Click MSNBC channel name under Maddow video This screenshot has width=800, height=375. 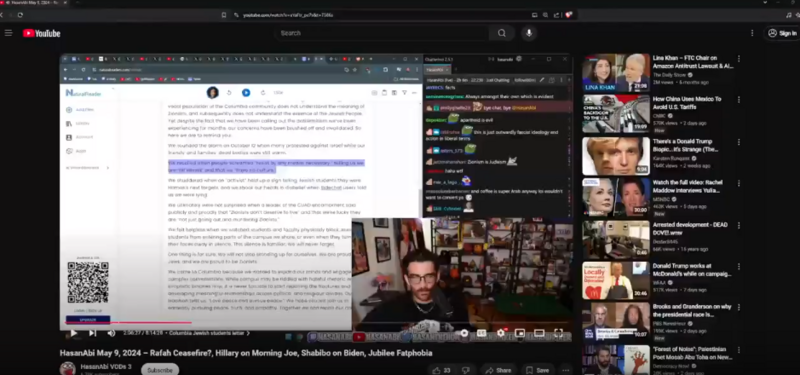click(662, 199)
